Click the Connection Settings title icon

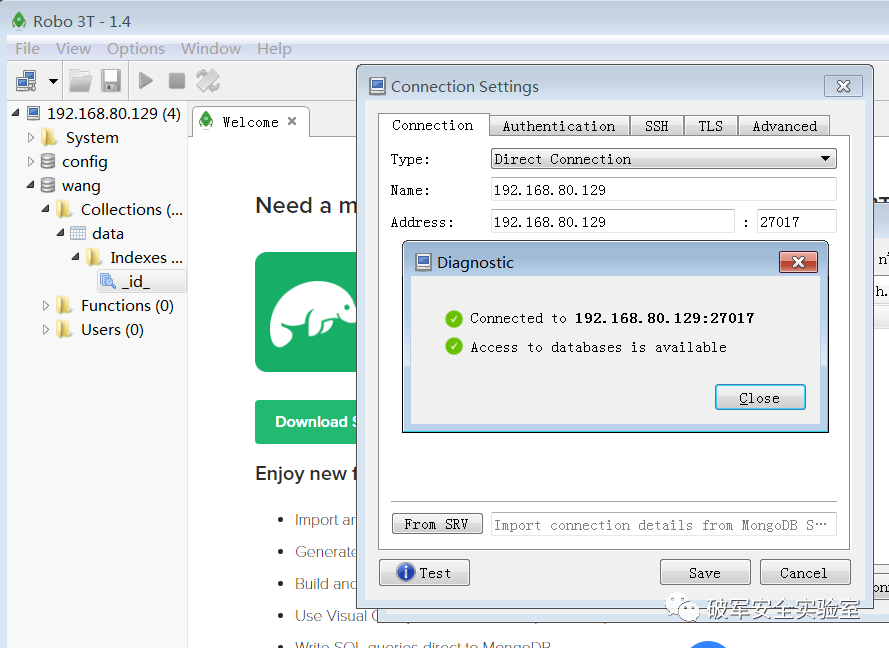(377, 86)
